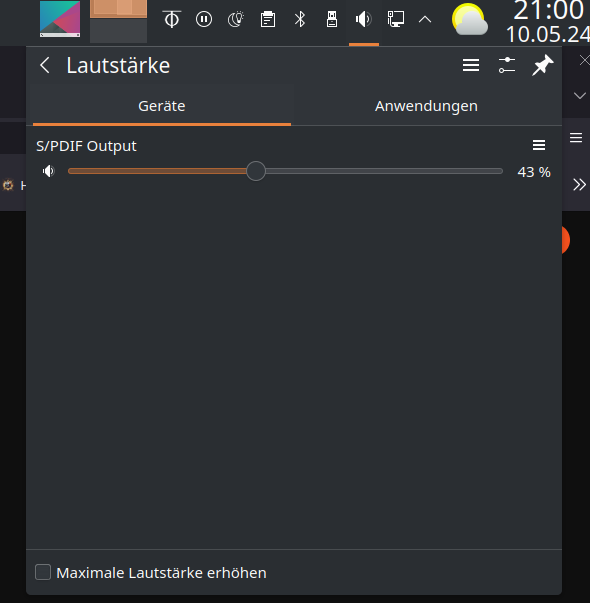Screen dimensions: 590x603
Task: Open the S/PDIF Output device menu
Action: click(539, 145)
